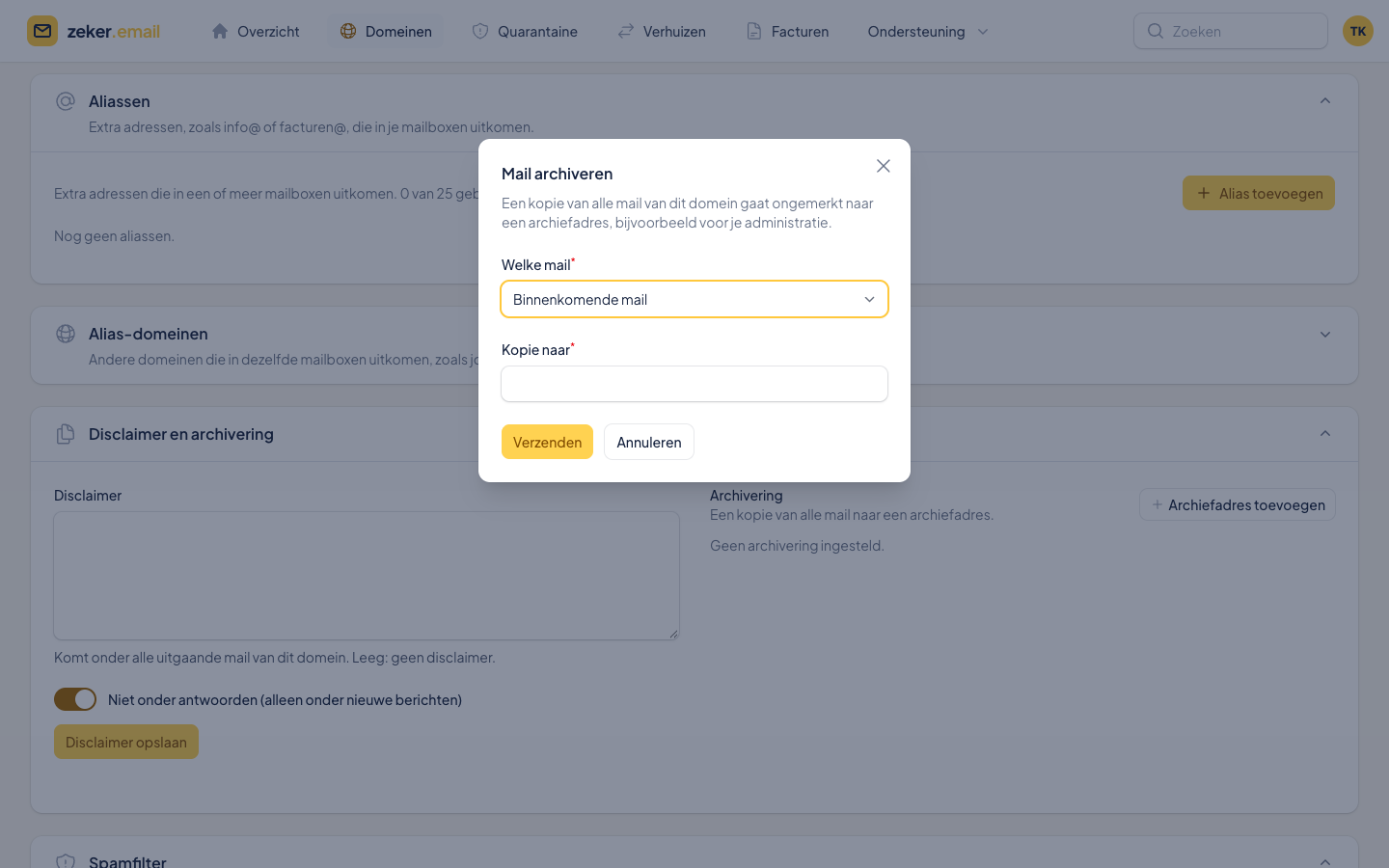The width and height of the screenshot is (1389, 868).
Task: Open the Verhuizen page
Action: tap(662, 31)
